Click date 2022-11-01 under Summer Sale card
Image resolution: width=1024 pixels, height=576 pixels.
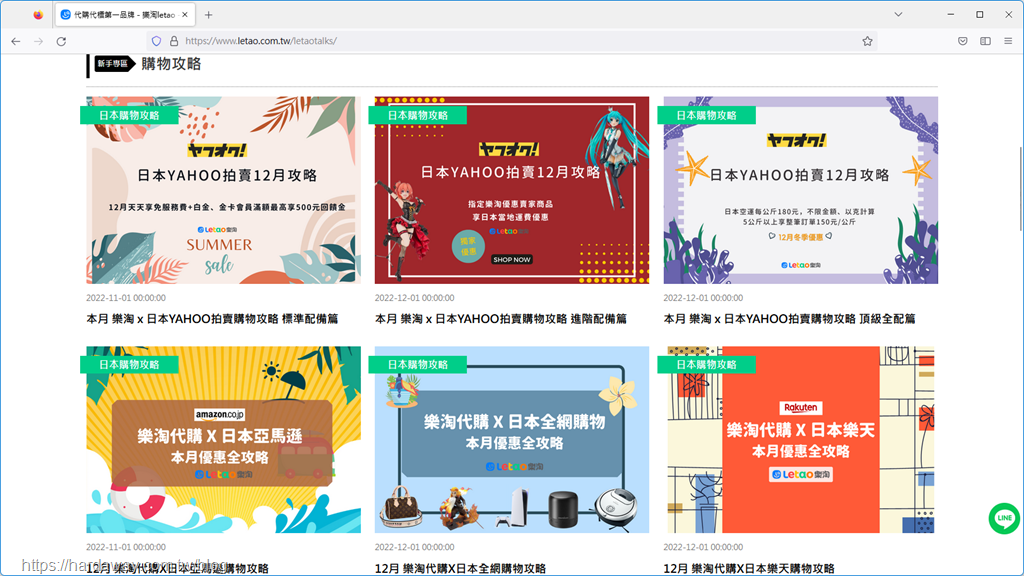pos(126,298)
